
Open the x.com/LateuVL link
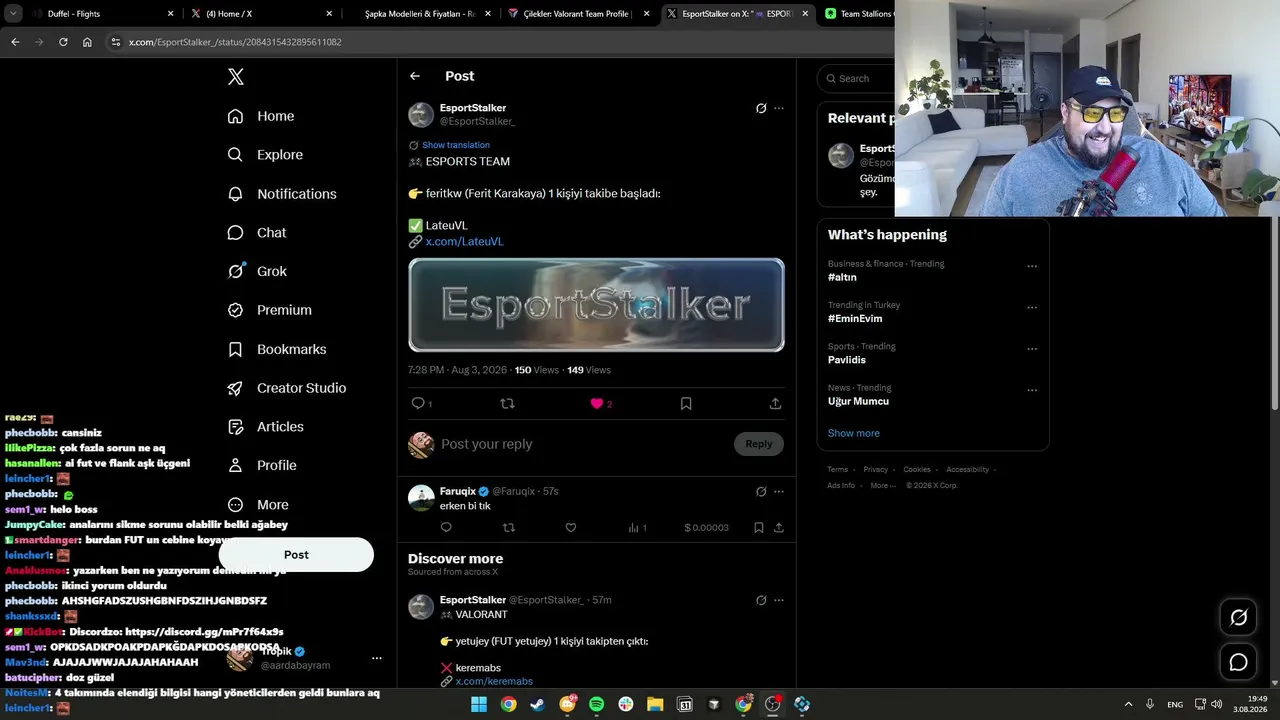click(x=464, y=242)
